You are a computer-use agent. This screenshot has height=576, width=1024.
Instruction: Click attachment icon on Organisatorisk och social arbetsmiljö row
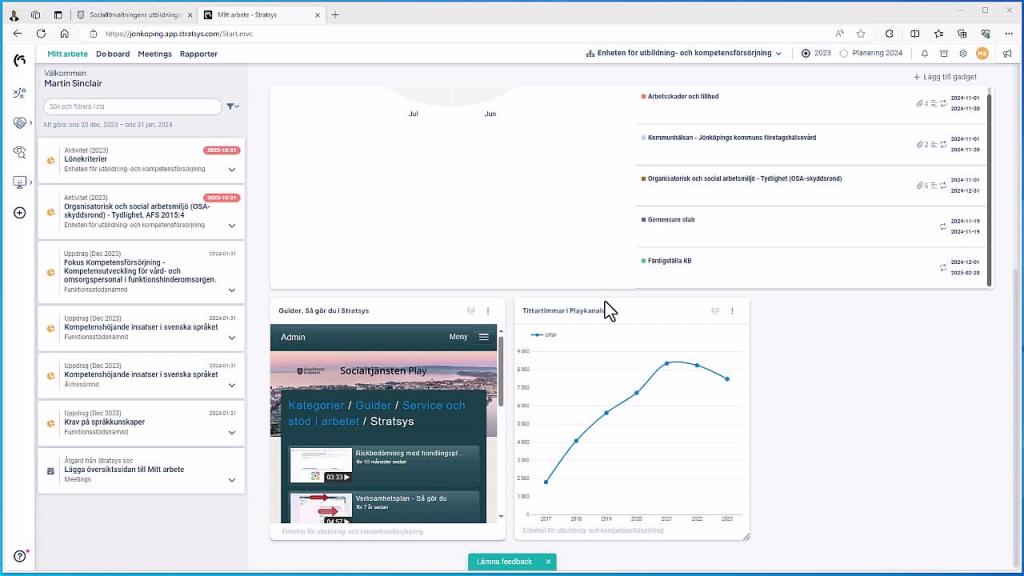pyautogui.click(x=920, y=185)
